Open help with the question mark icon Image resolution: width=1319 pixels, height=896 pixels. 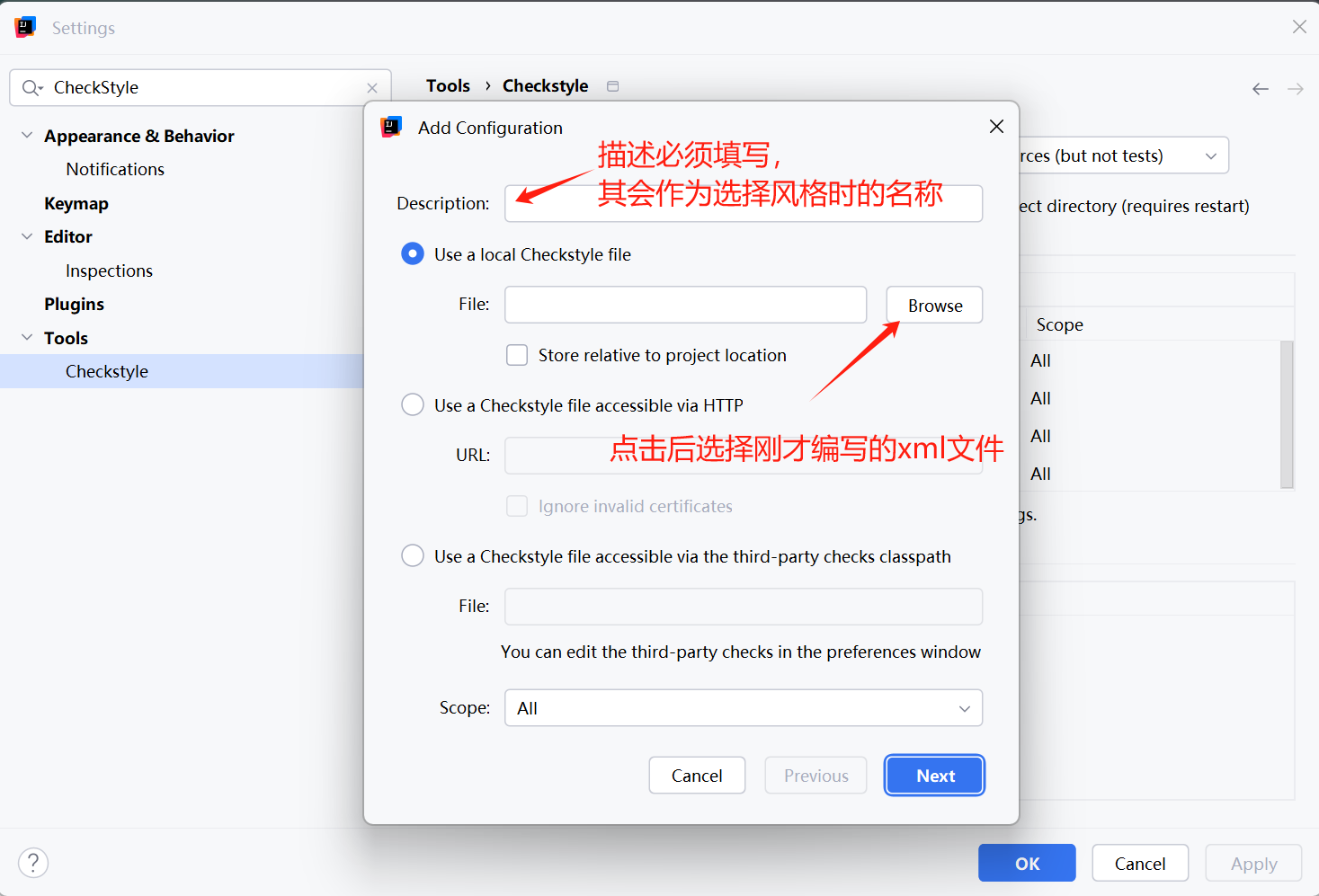tap(33, 863)
